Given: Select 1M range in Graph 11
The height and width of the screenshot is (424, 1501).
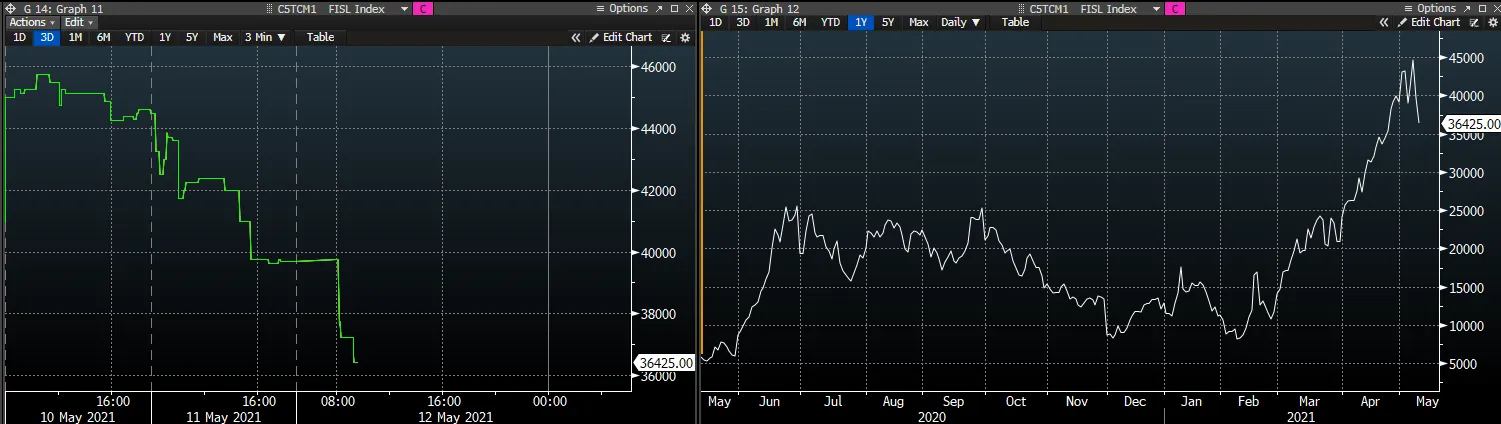Looking at the screenshot, I should click(75, 37).
